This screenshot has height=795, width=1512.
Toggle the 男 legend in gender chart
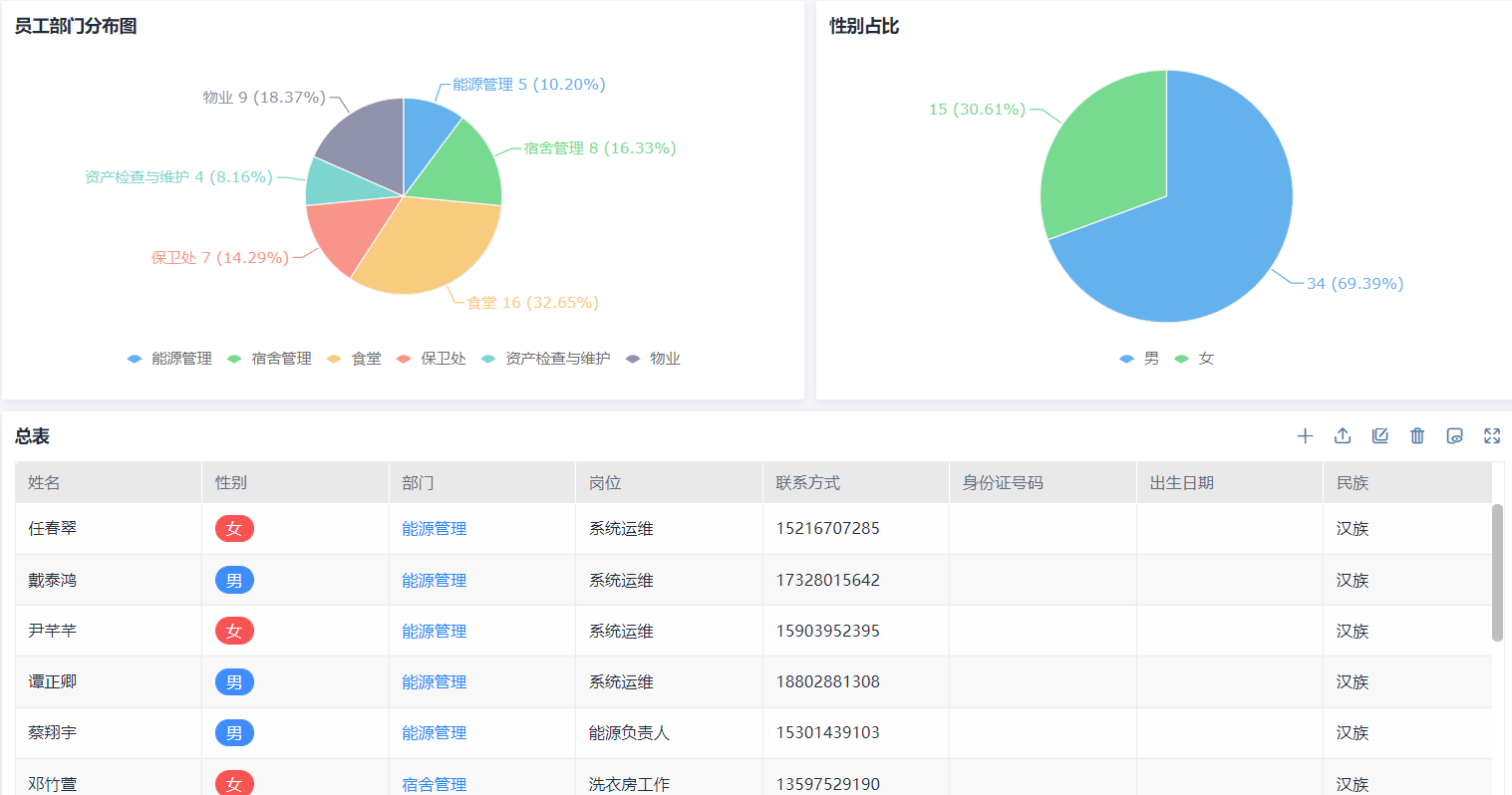tap(1140, 359)
